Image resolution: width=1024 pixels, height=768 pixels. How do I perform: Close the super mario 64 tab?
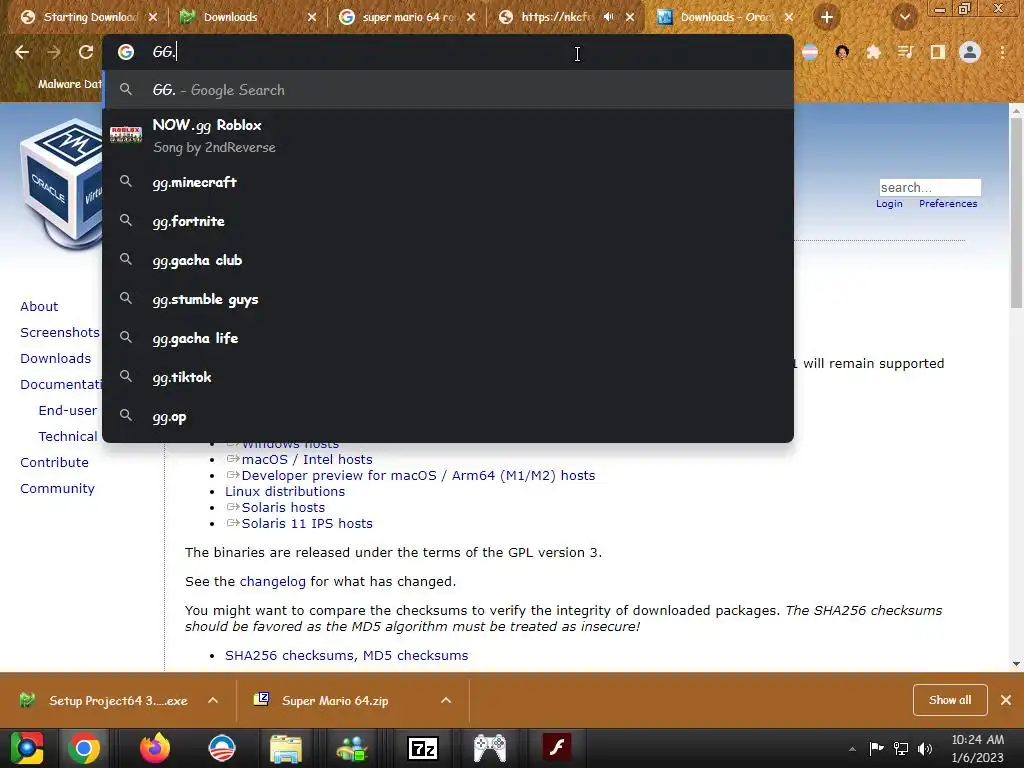click(x=471, y=17)
